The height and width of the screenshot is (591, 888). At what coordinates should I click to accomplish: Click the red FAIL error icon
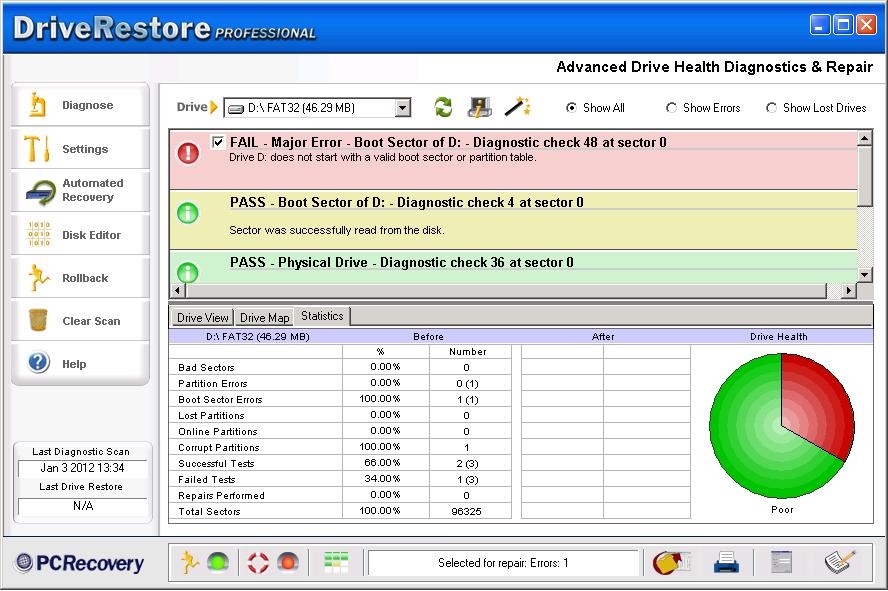[x=188, y=152]
